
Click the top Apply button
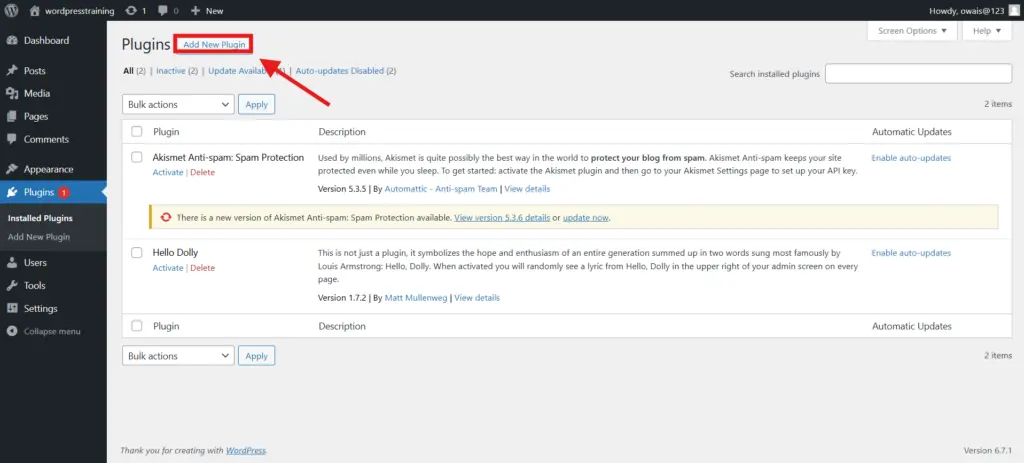(257, 104)
